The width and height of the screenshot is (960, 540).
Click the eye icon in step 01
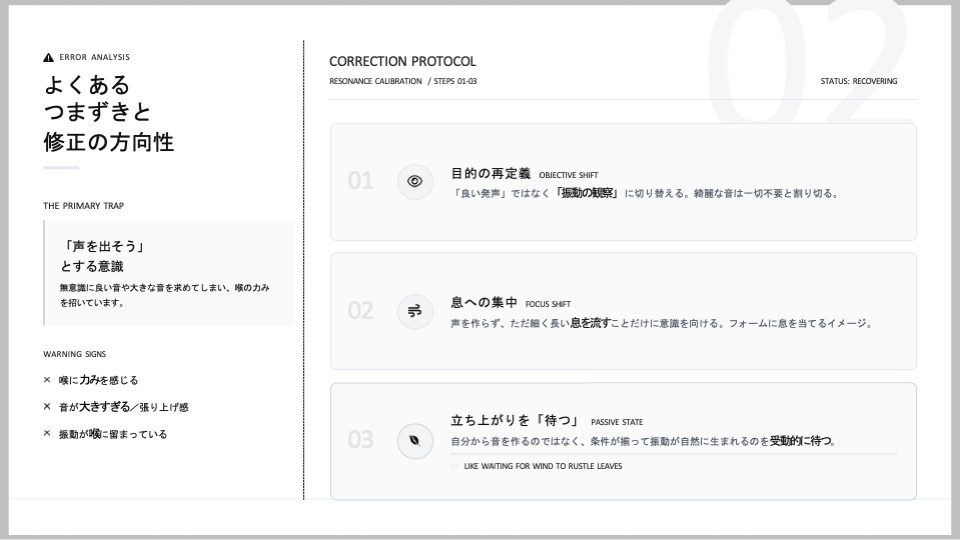415,181
